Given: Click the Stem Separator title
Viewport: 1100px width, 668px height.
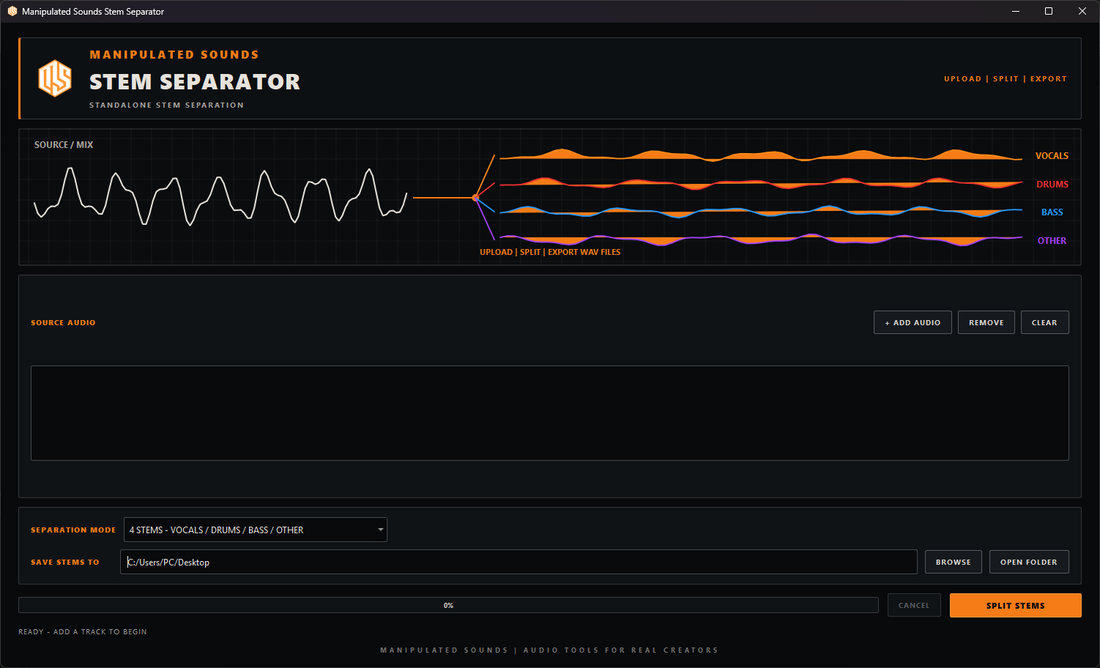Looking at the screenshot, I should [x=195, y=81].
